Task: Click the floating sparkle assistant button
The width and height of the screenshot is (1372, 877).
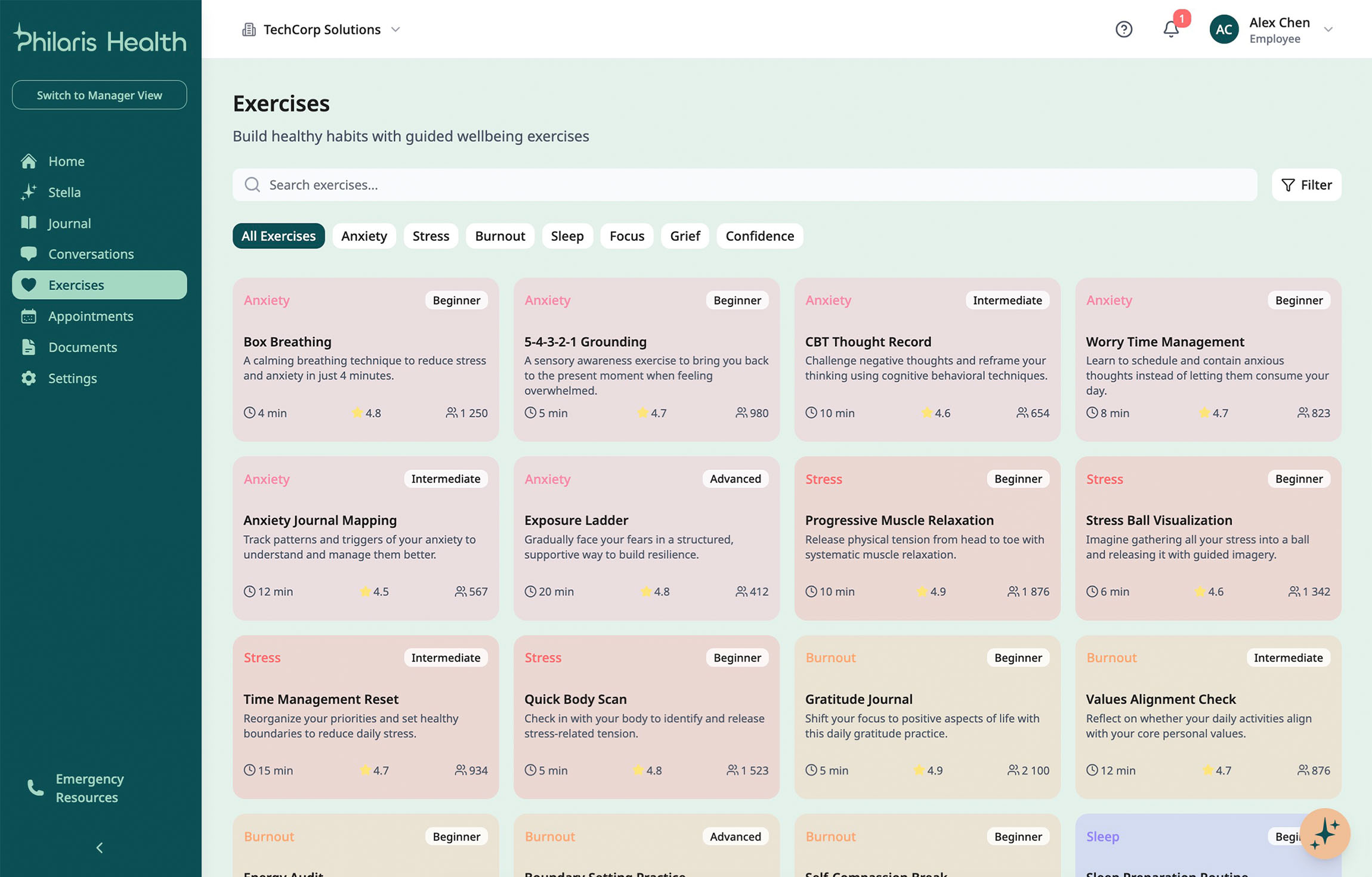Action: click(1324, 833)
